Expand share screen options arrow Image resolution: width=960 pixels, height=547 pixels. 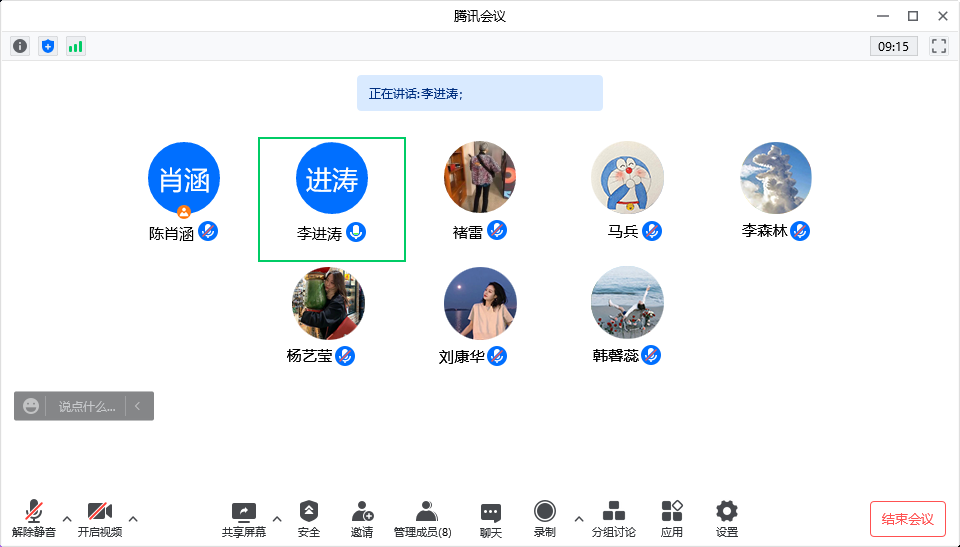pos(277,518)
